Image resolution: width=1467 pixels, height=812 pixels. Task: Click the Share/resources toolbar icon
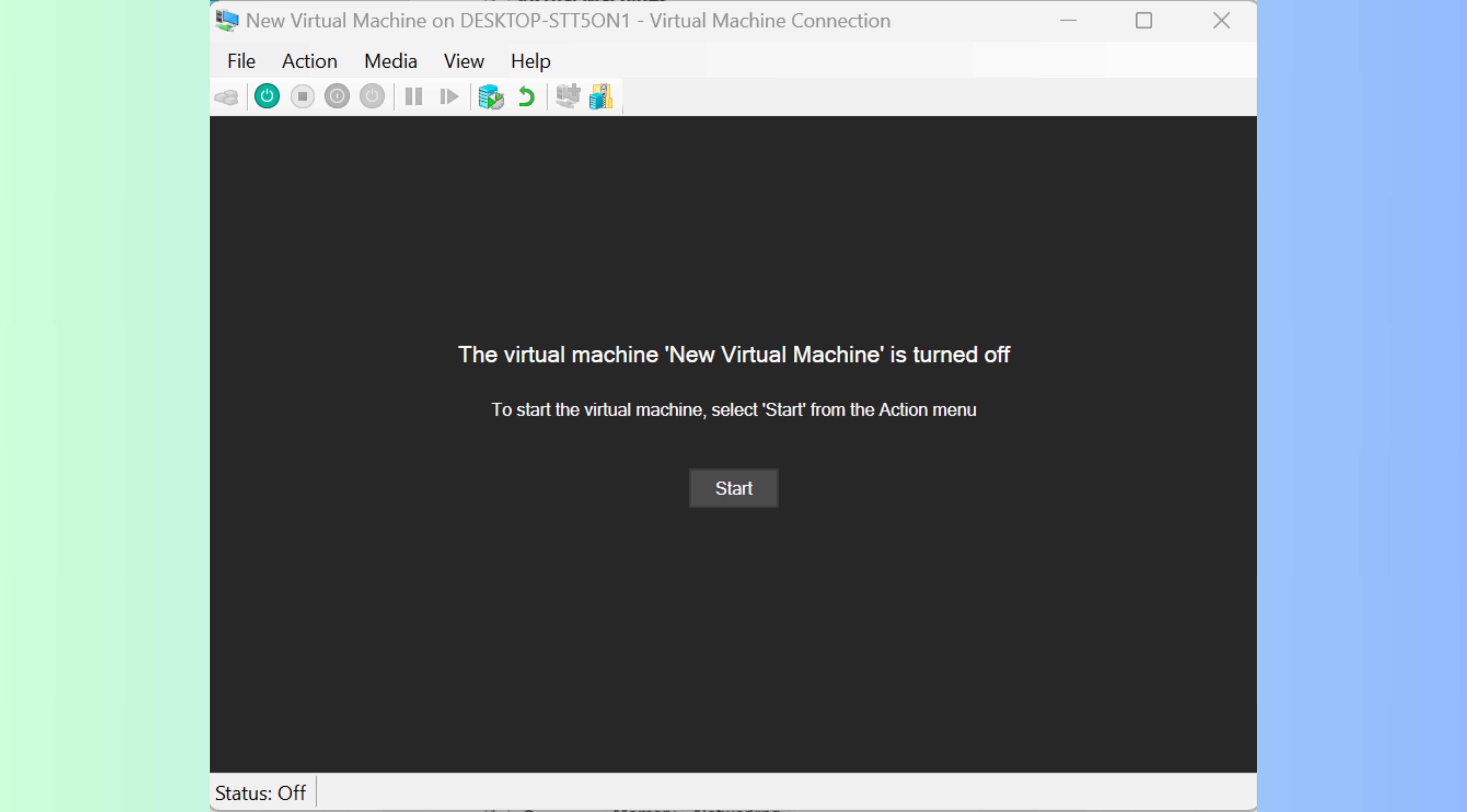click(x=601, y=96)
